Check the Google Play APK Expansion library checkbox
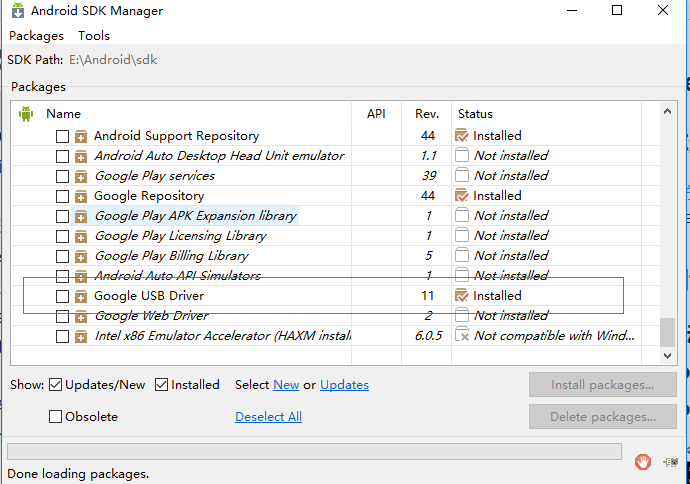Image resolution: width=690 pixels, height=484 pixels. 62,216
